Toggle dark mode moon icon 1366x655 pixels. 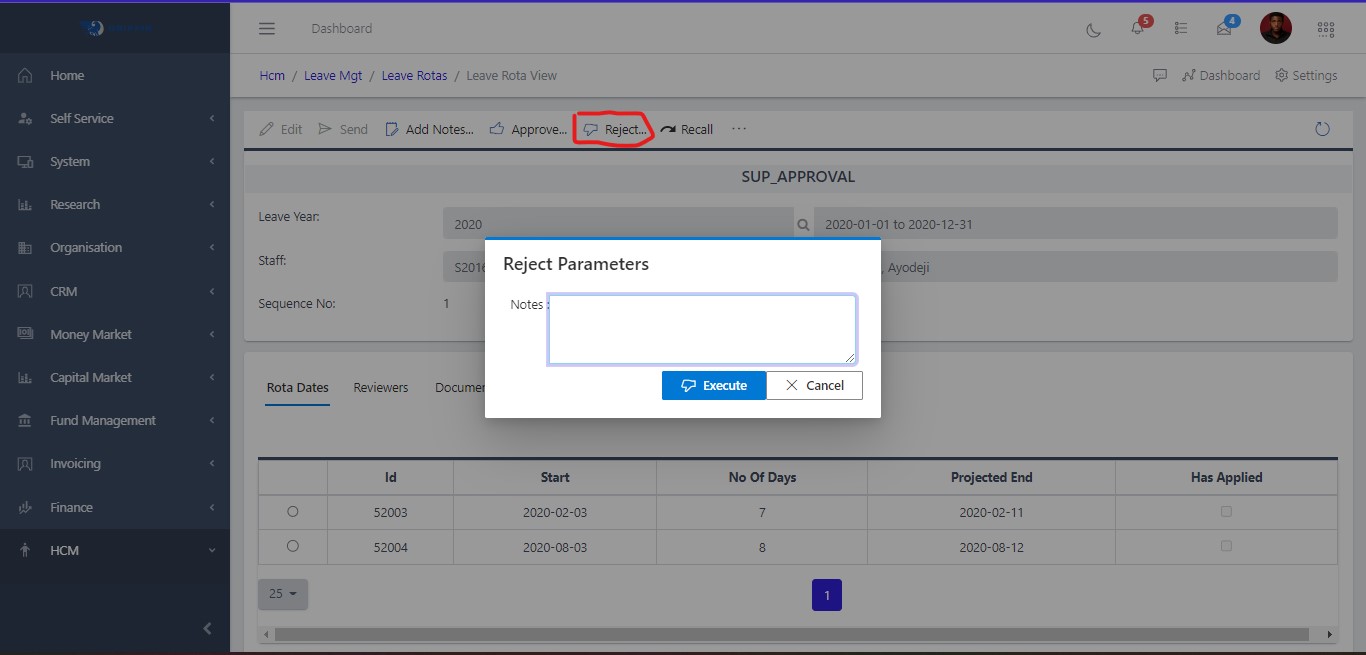click(x=1093, y=29)
